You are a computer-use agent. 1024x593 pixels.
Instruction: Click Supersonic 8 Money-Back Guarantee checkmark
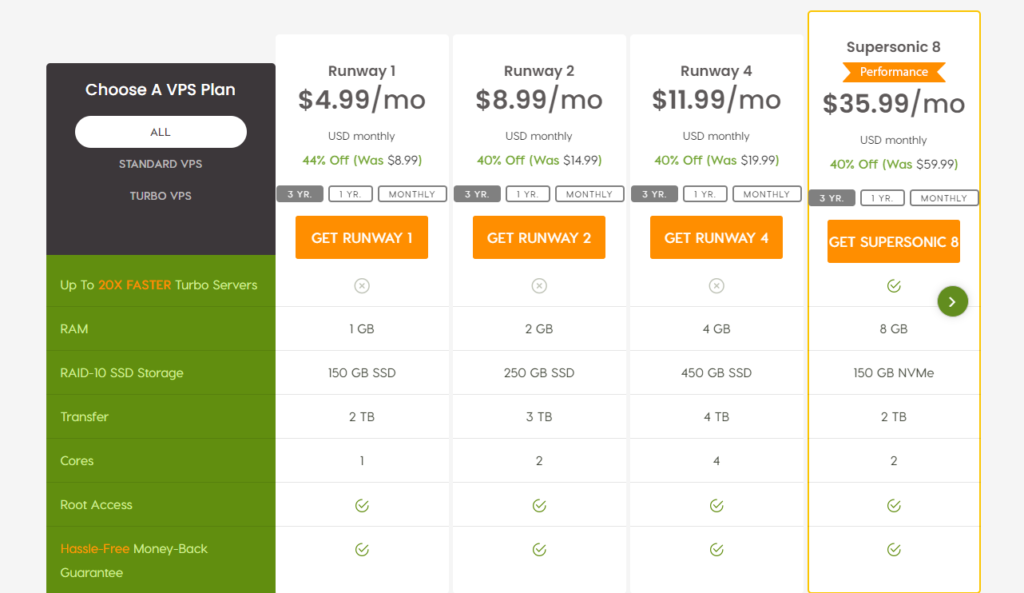point(893,550)
